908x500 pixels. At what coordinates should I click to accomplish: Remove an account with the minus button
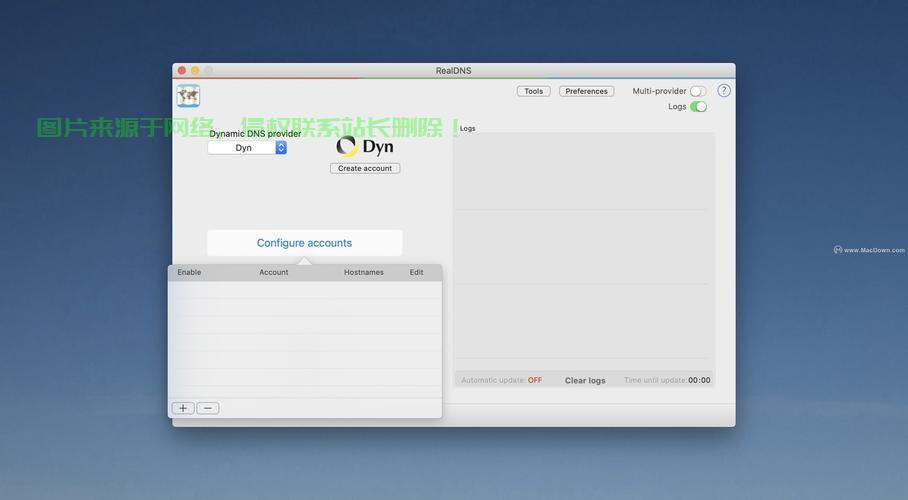pos(208,408)
